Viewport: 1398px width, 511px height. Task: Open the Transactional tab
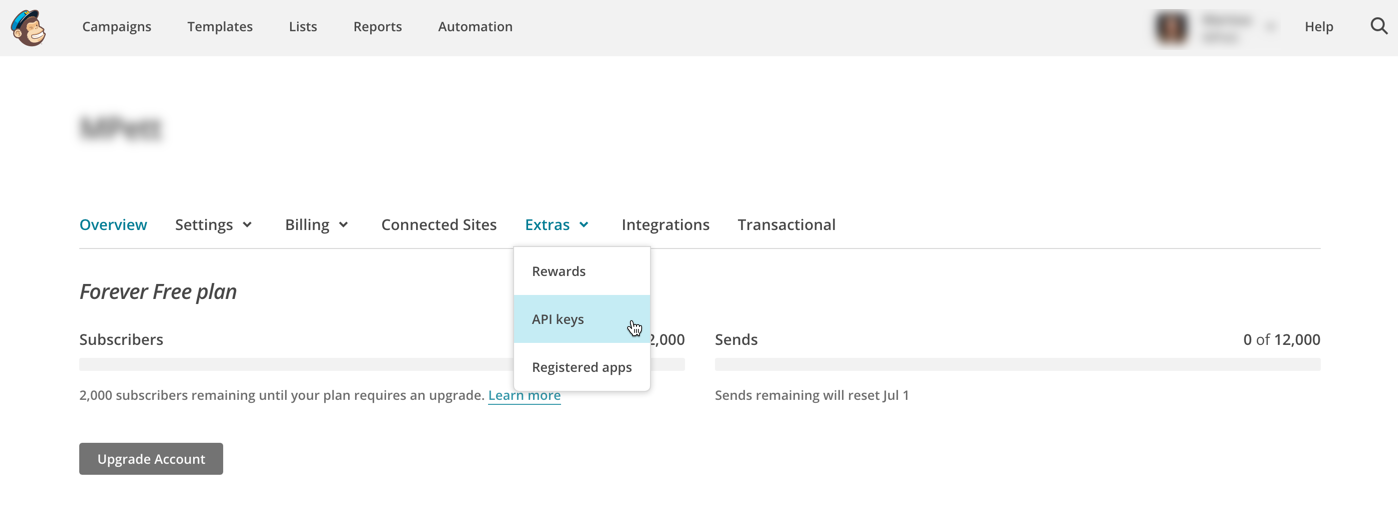click(787, 225)
